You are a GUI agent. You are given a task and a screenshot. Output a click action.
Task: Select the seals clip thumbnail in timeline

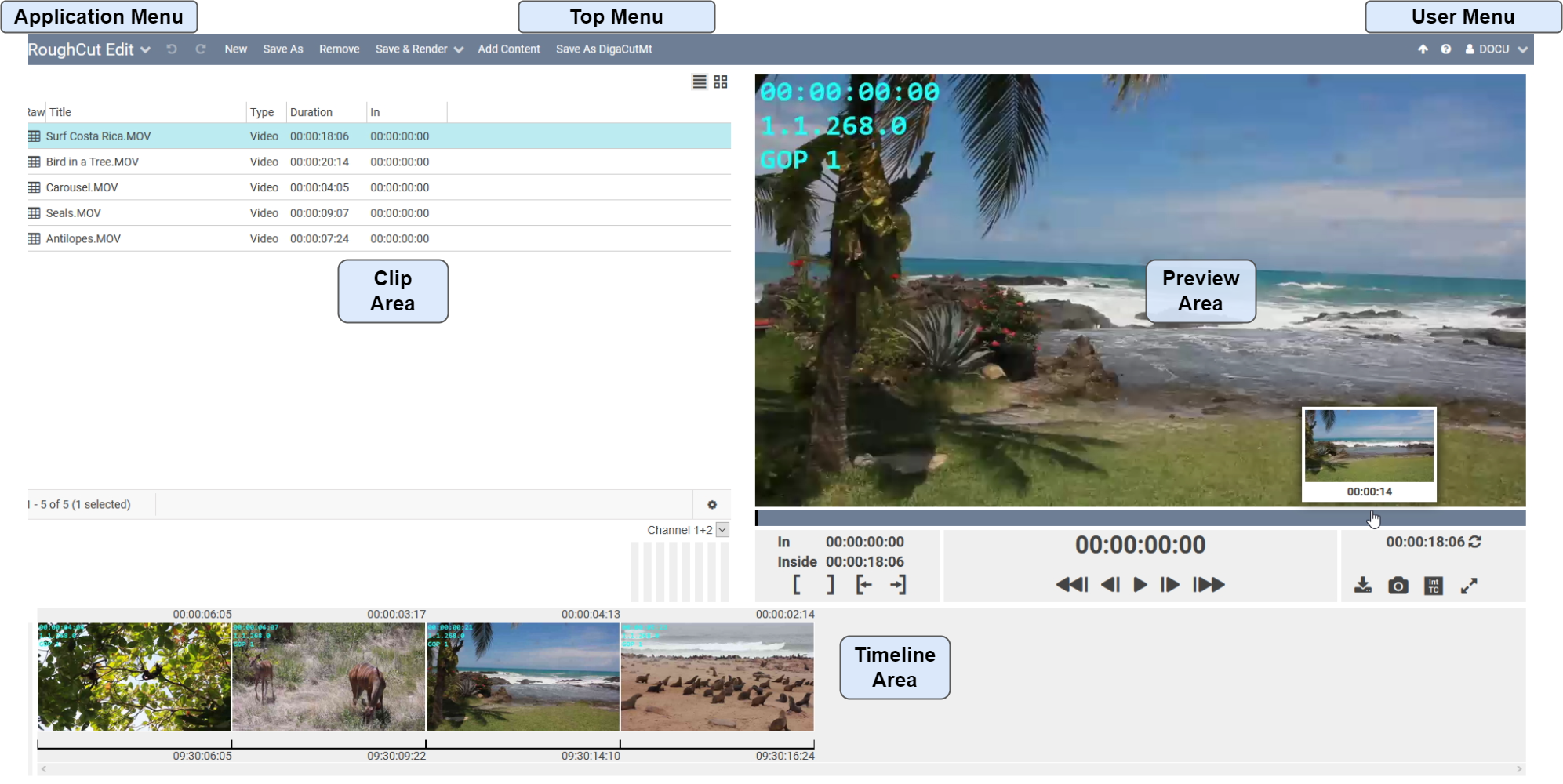pyautogui.click(x=717, y=677)
